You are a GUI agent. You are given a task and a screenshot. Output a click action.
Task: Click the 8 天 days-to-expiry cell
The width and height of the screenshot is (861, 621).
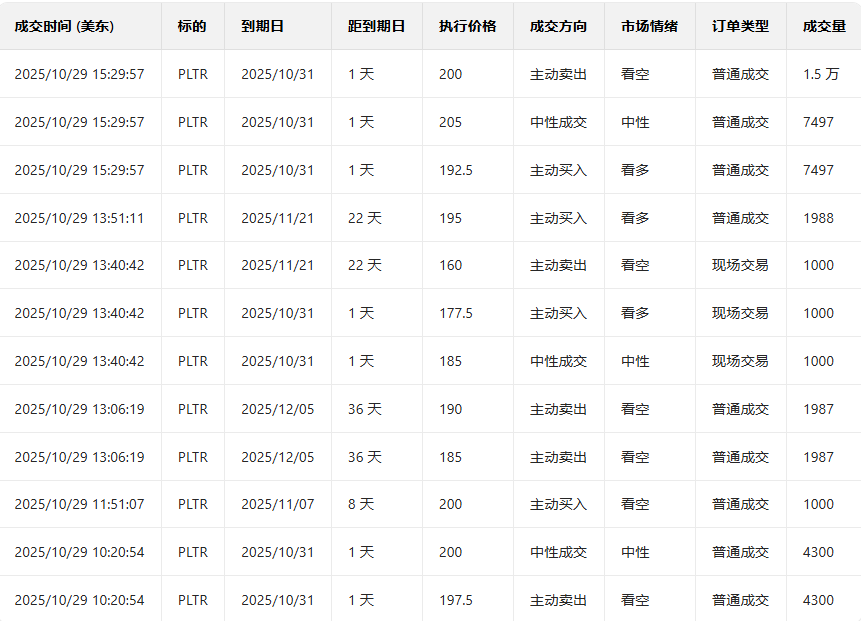pyautogui.click(x=360, y=504)
